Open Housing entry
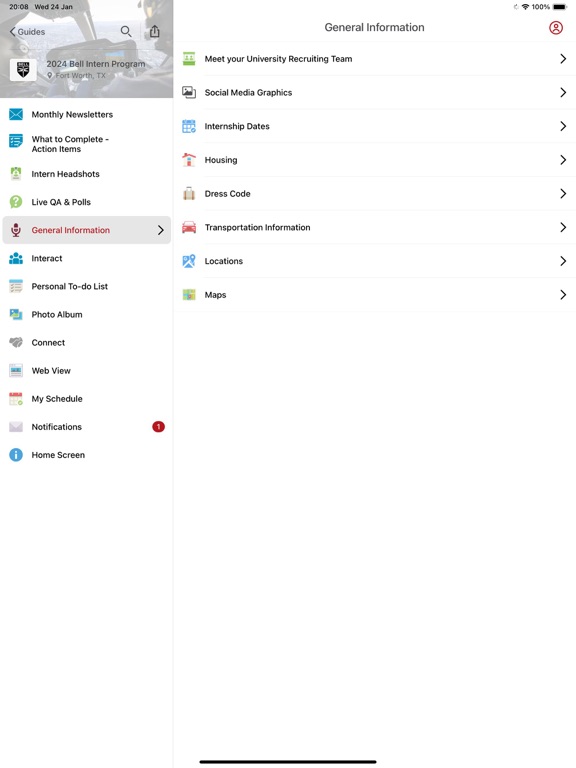The height and width of the screenshot is (768, 576). 375,160
